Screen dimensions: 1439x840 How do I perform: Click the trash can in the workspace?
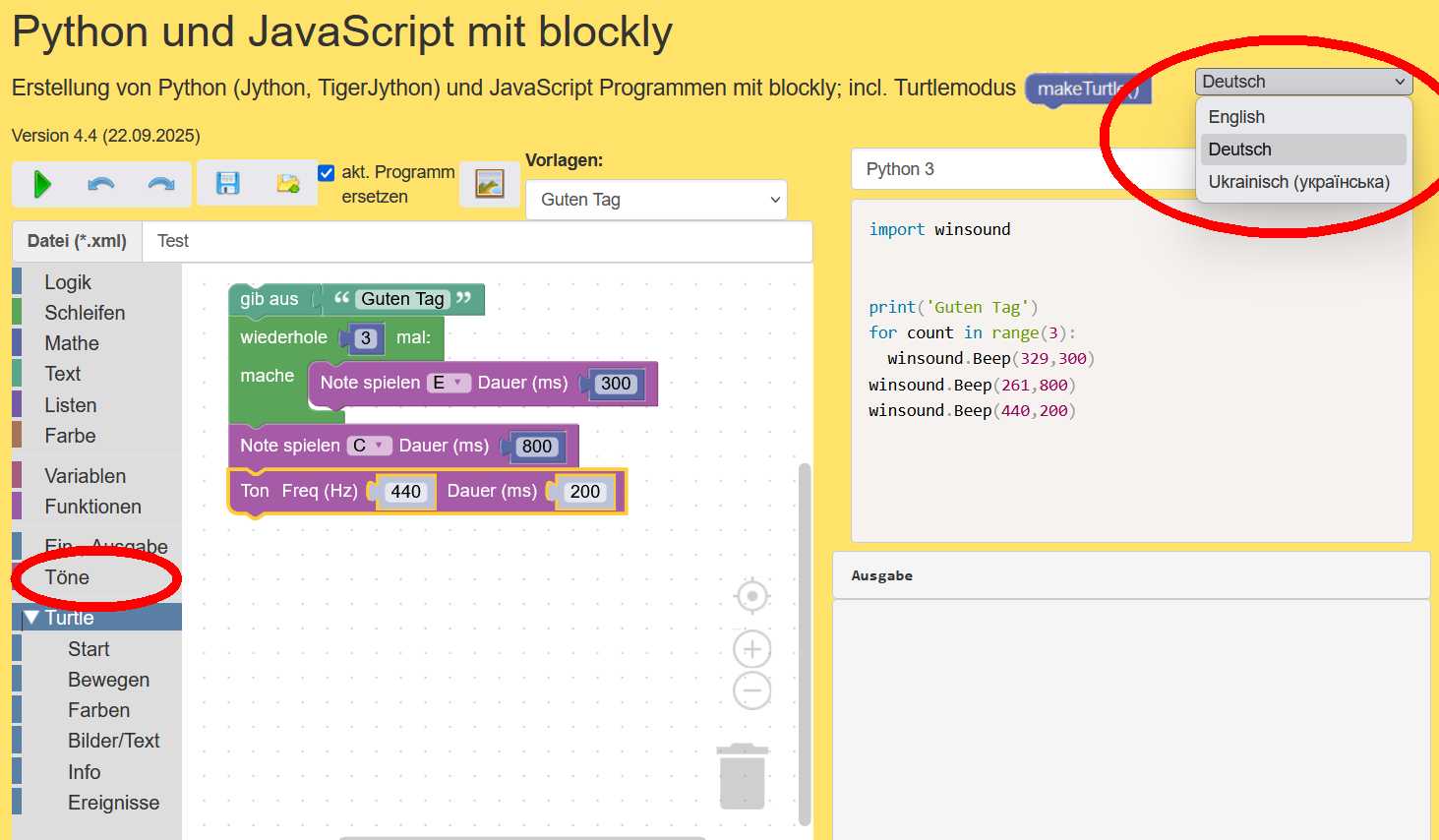click(x=743, y=776)
